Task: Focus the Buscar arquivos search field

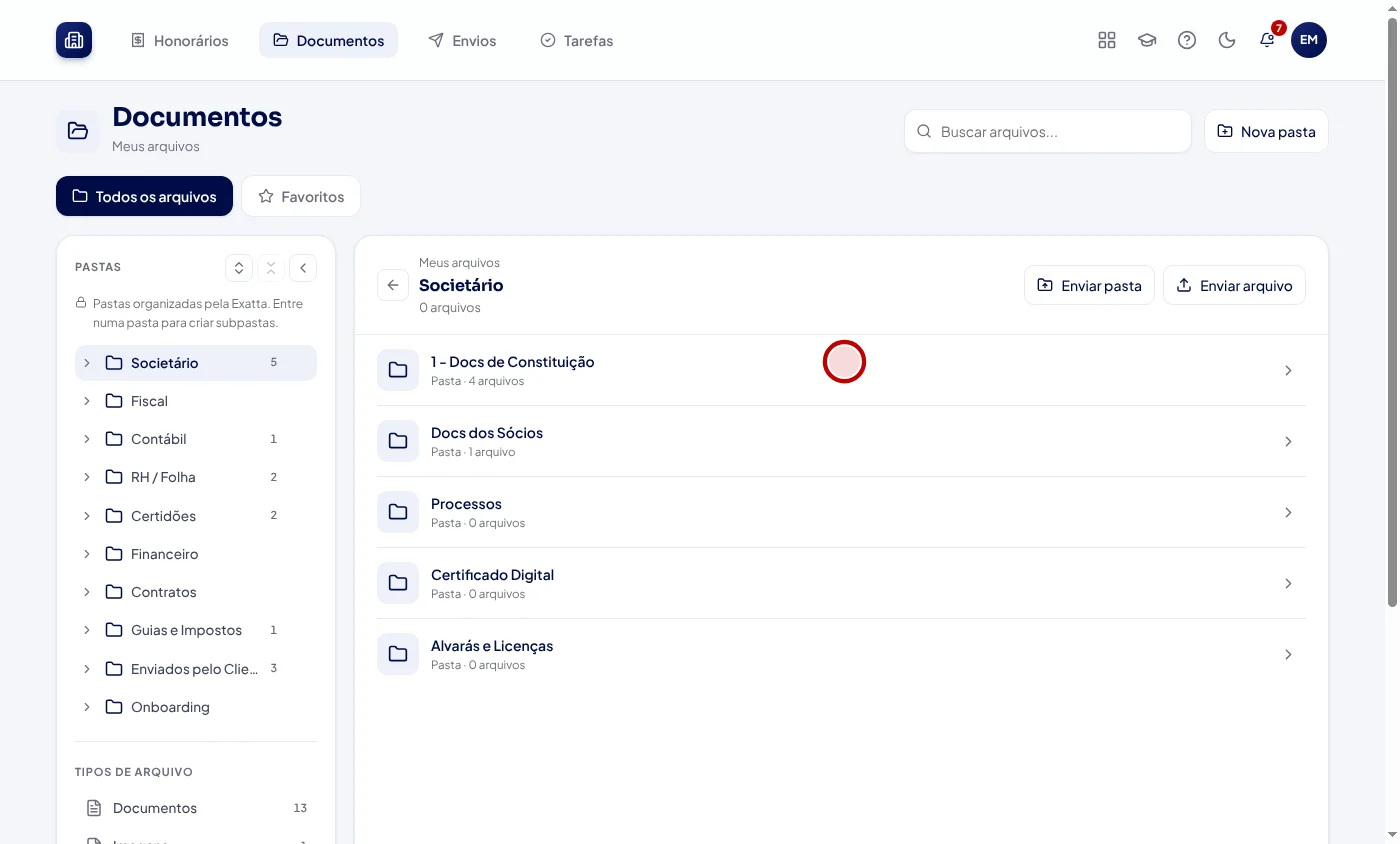Action: pyautogui.click(x=1048, y=131)
